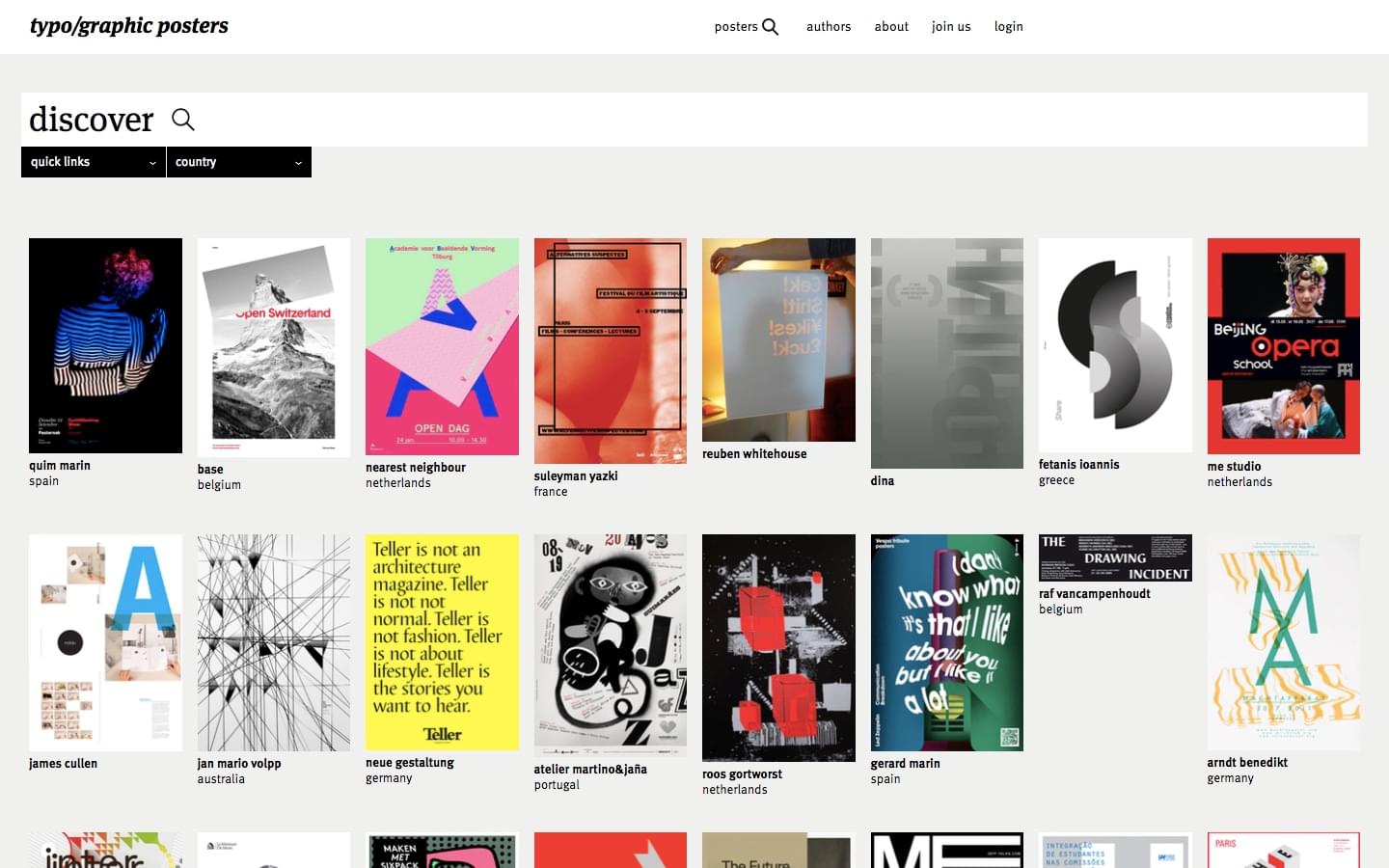This screenshot has height=868, width=1389.
Task: Open The Drawing Incident banner image
Action: (x=1115, y=557)
